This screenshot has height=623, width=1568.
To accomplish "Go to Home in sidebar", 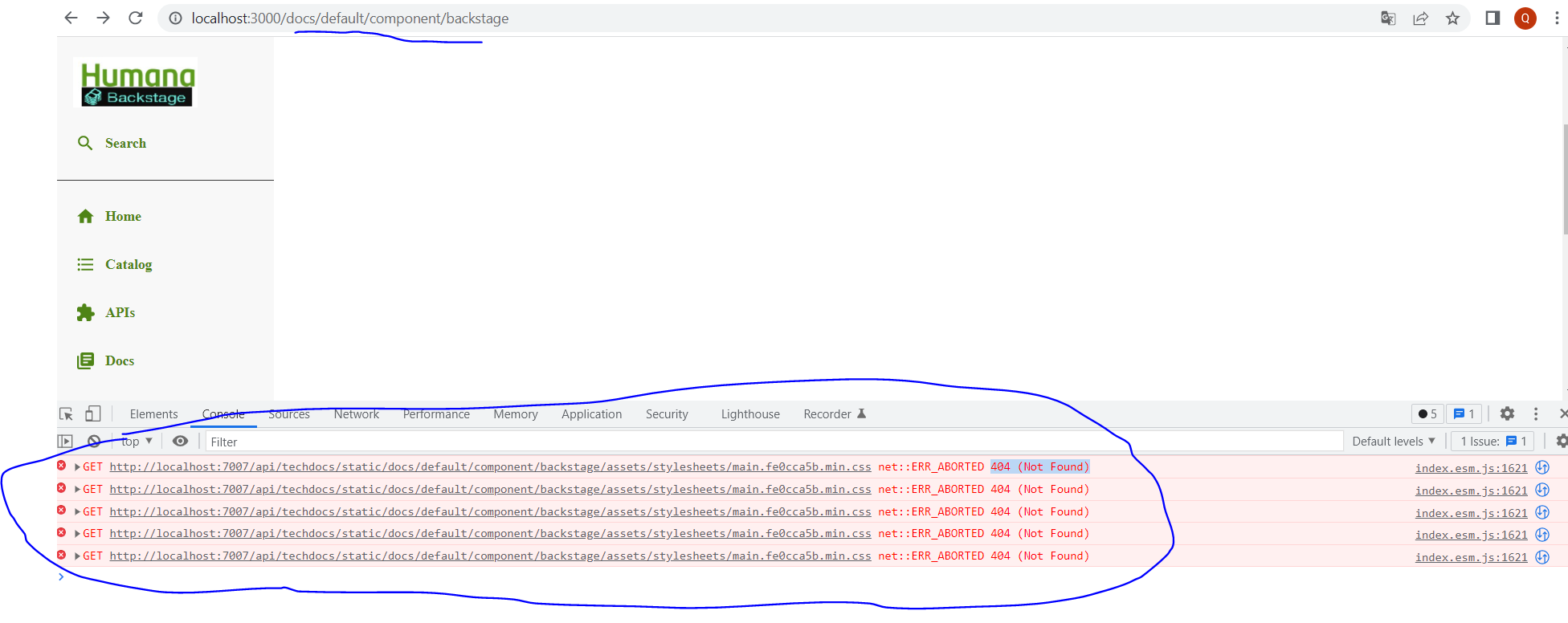I will point(123,216).
